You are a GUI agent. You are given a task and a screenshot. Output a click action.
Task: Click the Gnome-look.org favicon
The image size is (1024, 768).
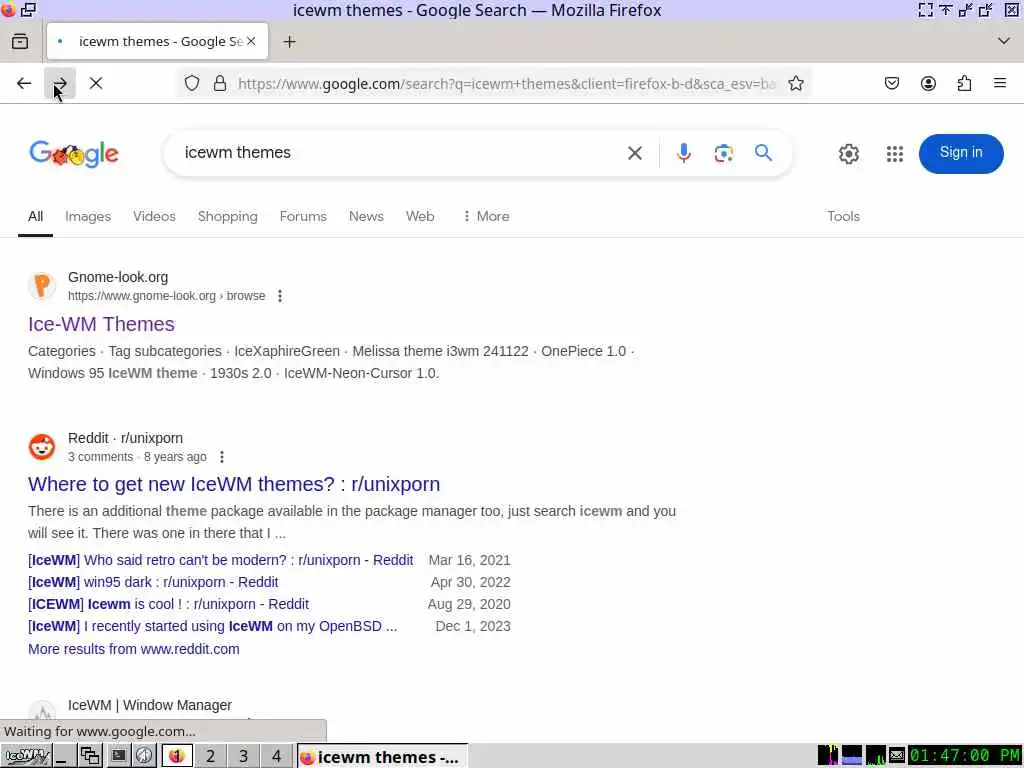(x=42, y=286)
